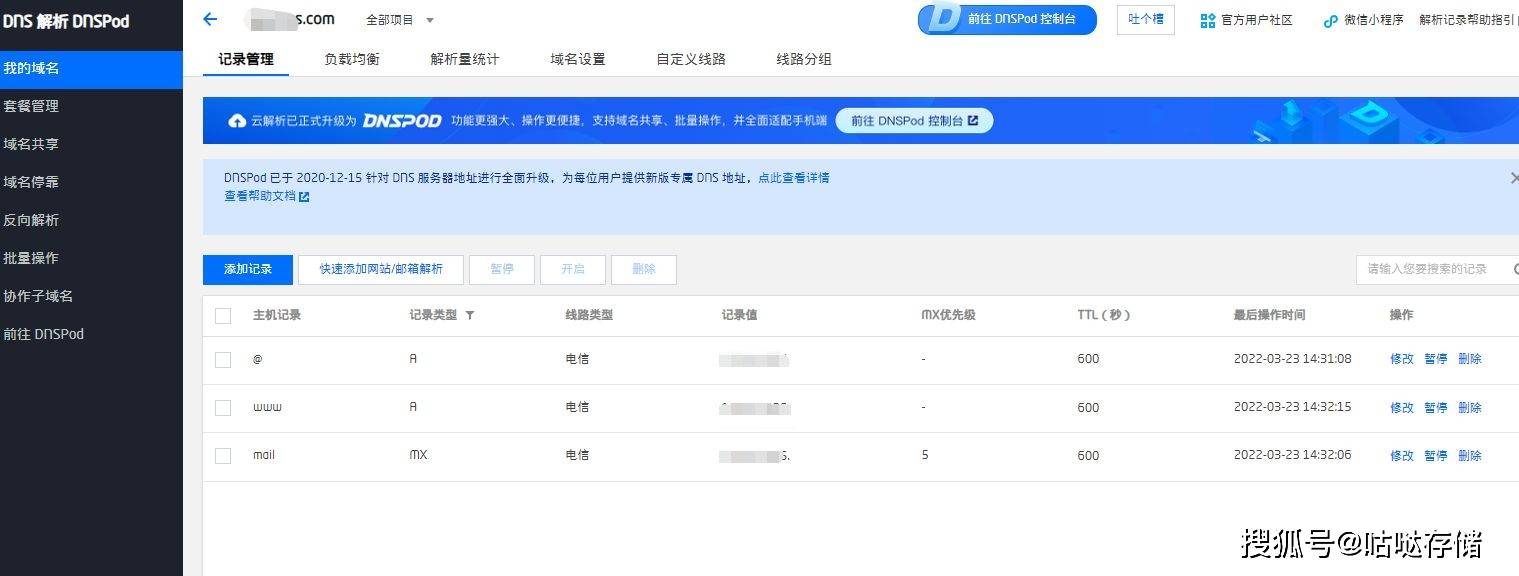
Task: Click 删除 for the mail record
Action: (1470, 455)
